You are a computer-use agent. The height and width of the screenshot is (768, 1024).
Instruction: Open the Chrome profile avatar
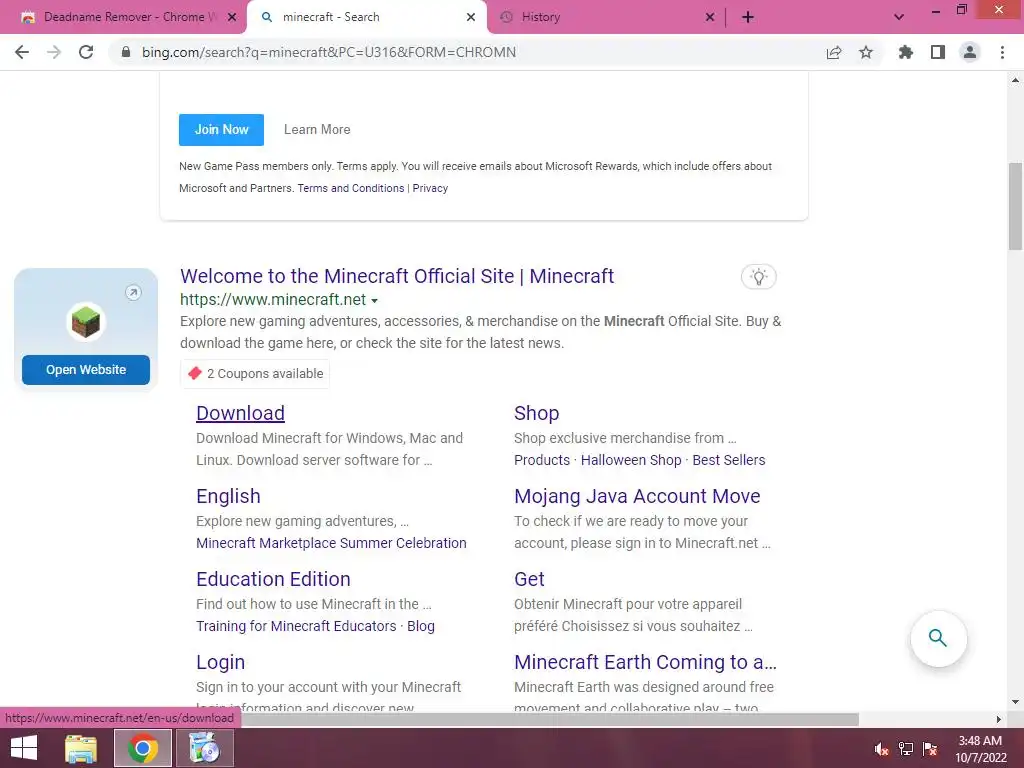click(970, 52)
